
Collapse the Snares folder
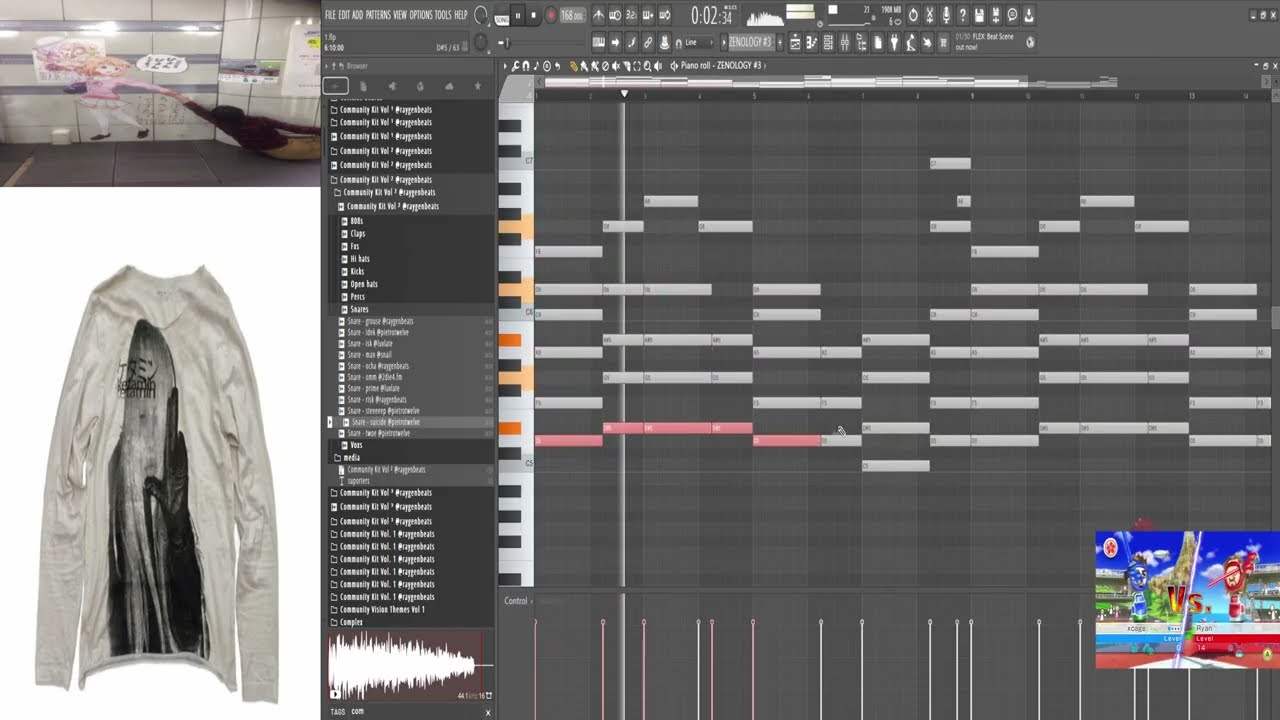[x=359, y=309]
